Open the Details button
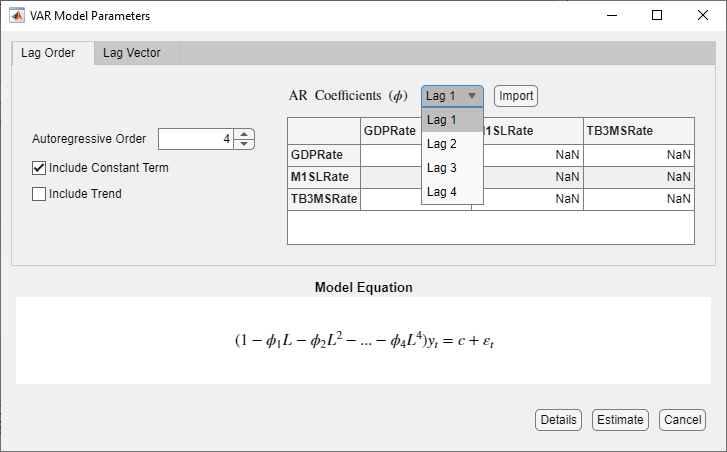Image resolution: width=727 pixels, height=452 pixels. point(558,420)
